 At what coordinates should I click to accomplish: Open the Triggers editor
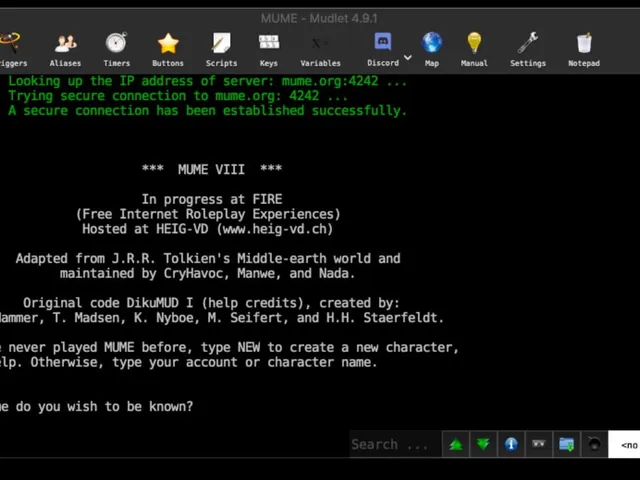[12, 50]
